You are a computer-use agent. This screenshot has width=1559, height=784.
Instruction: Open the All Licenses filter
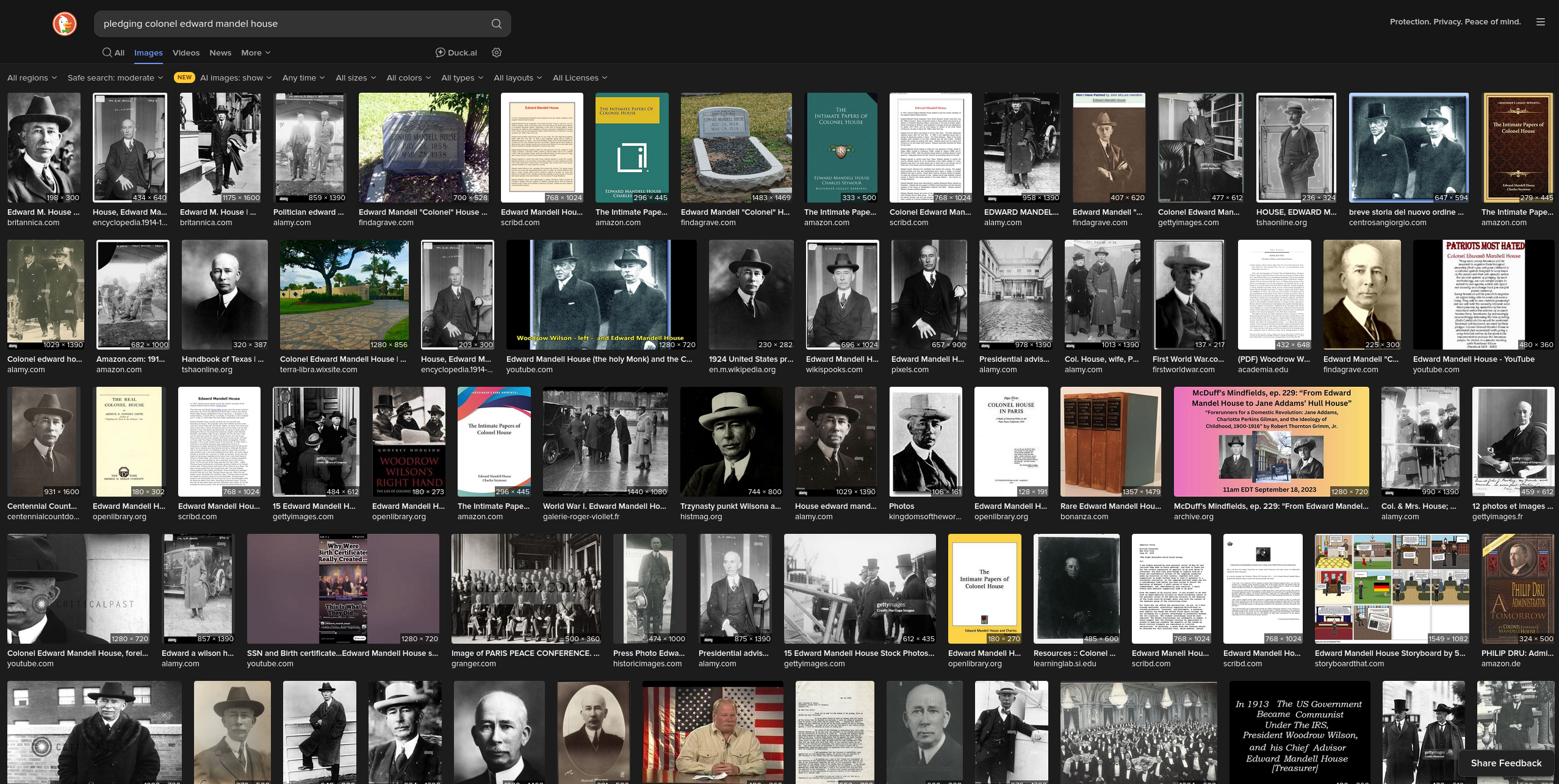580,77
